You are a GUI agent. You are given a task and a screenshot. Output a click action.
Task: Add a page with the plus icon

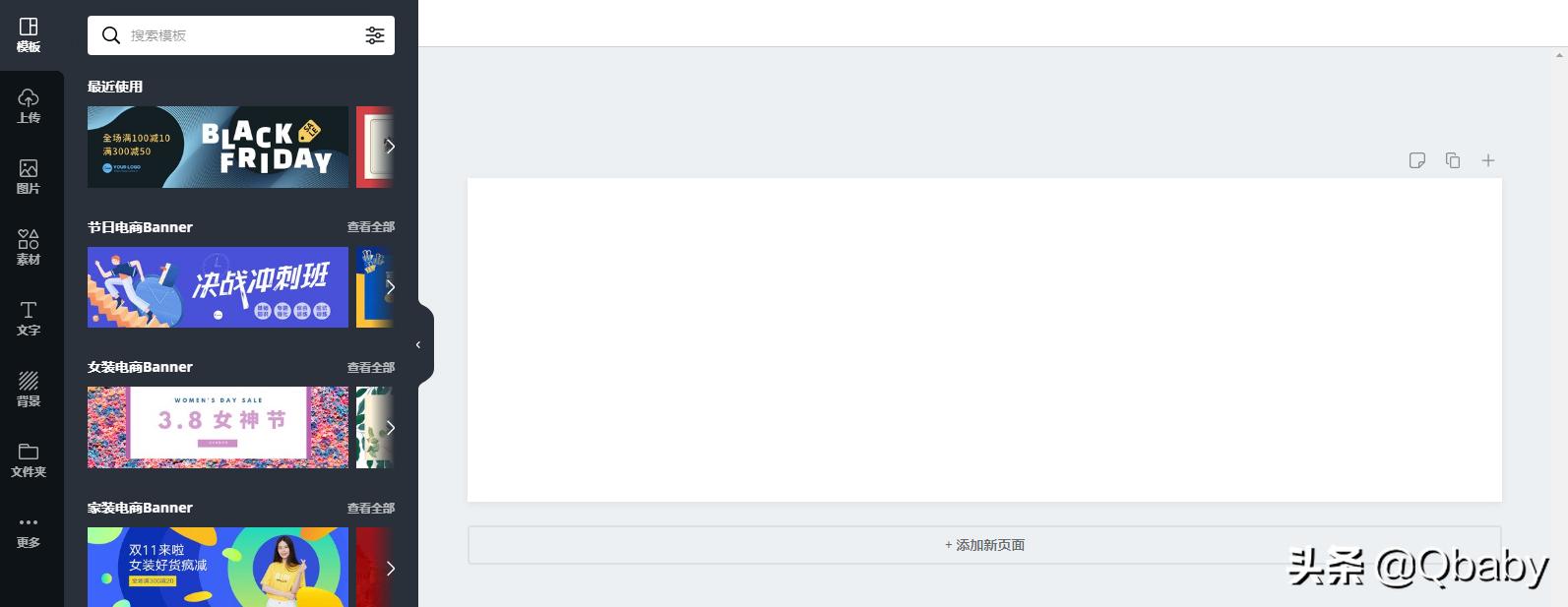click(x=1488, y=160)
